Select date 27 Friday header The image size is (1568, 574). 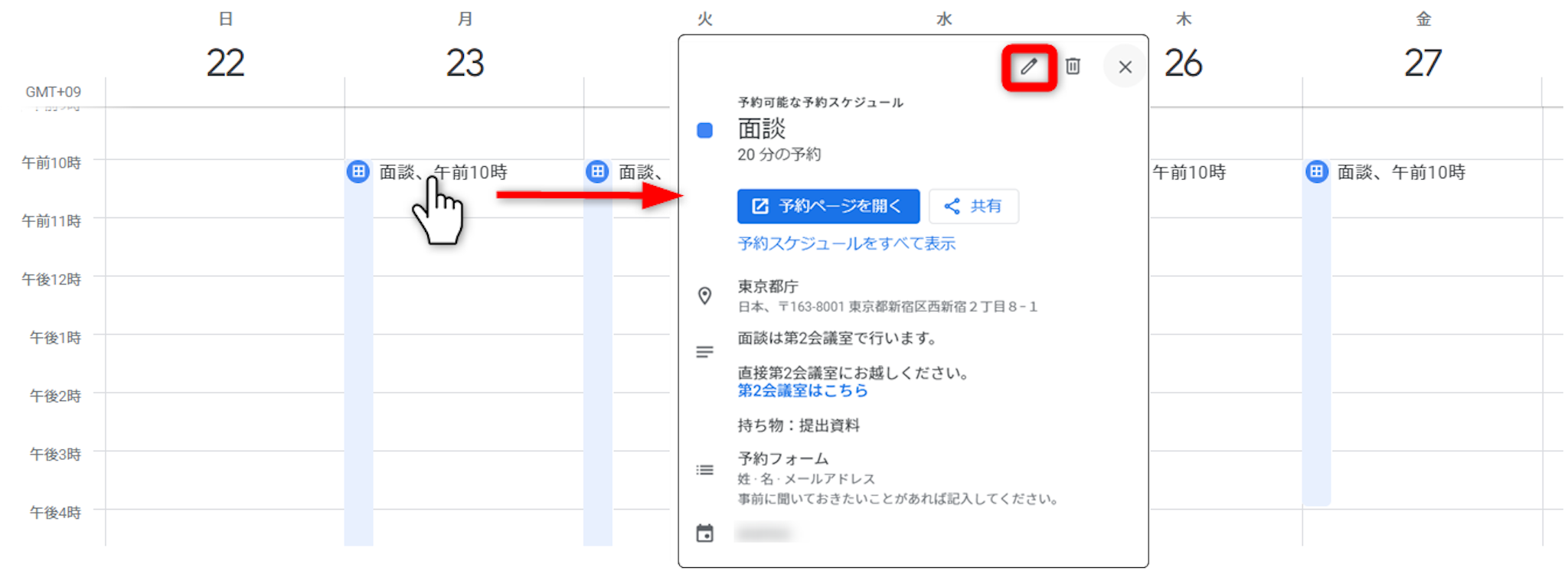tap(1423, 63)
